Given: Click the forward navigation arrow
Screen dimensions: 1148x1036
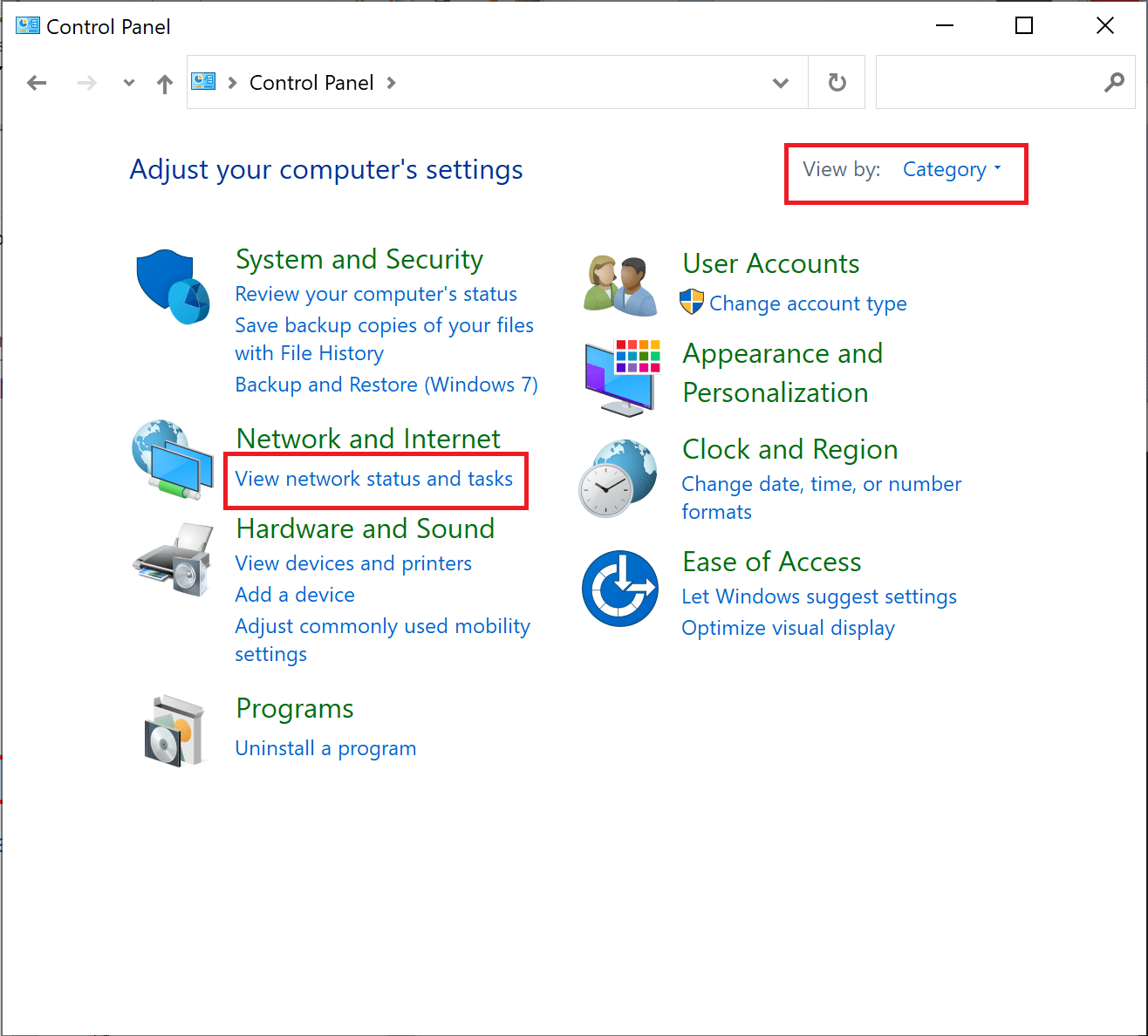Looking at the screenshot, I should coord(87,83).
